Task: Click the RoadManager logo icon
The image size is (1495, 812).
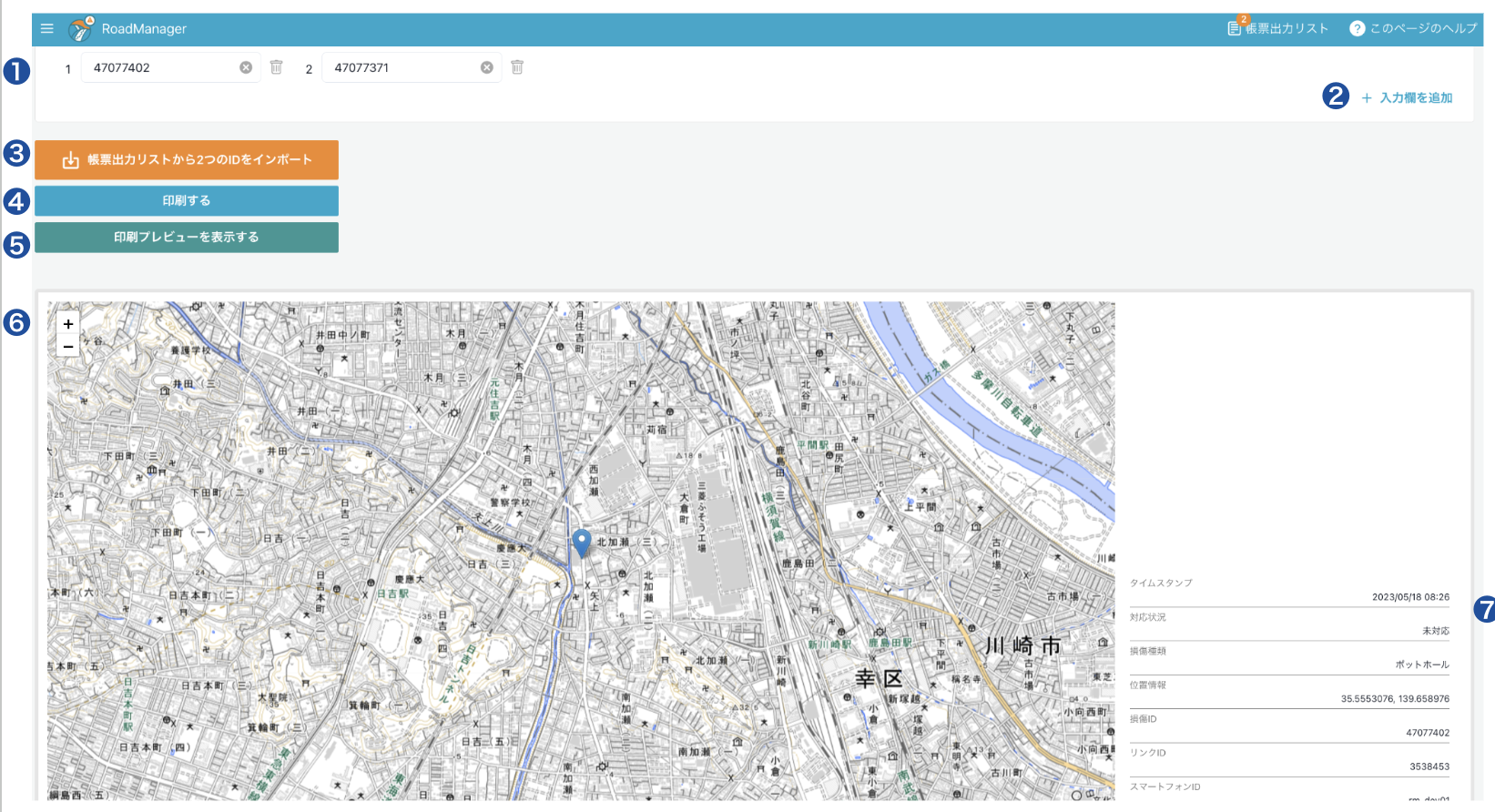Action: 81,29
